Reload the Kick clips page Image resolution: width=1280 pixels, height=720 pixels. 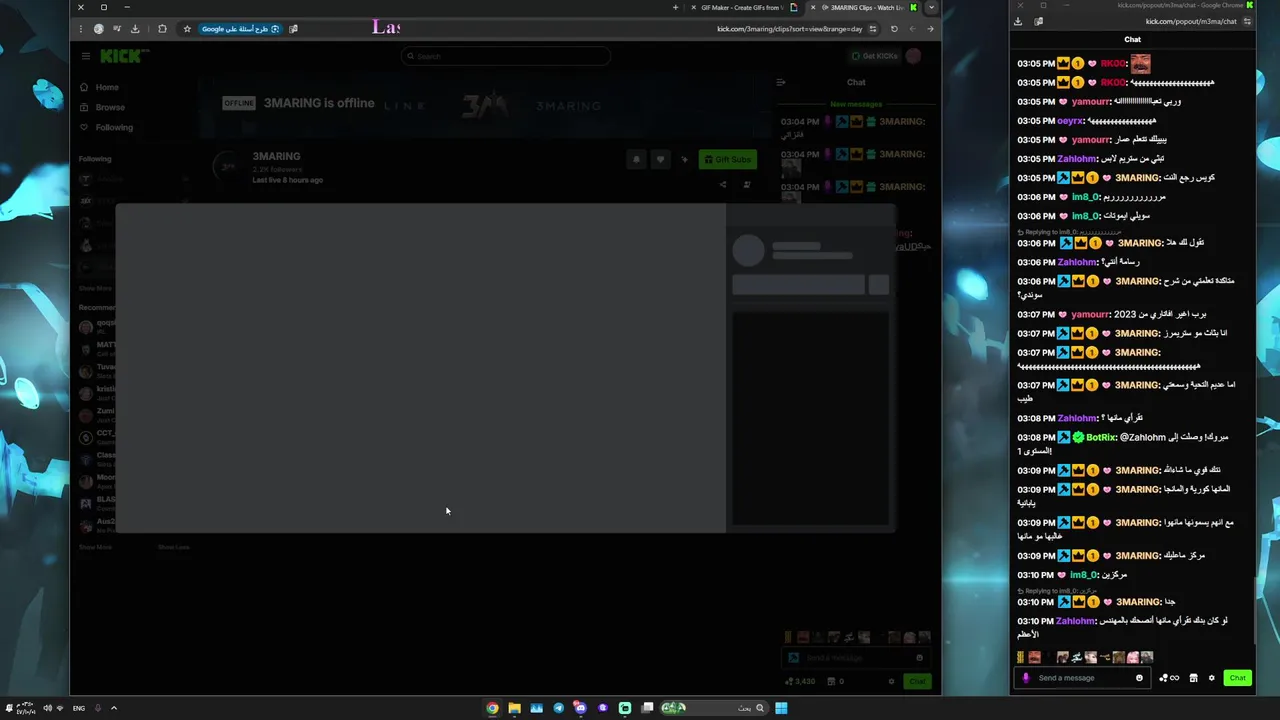coord(894,29)
